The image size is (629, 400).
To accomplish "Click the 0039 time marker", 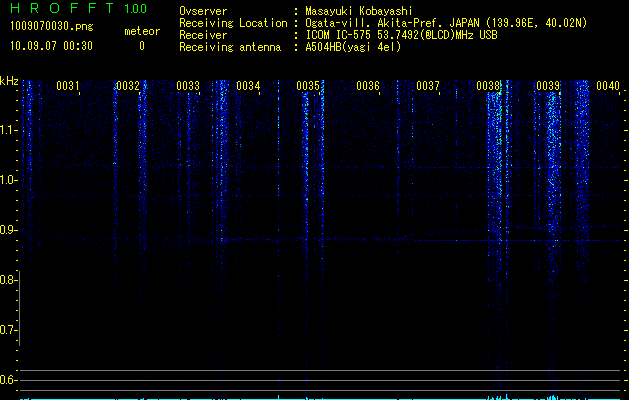I will click(548, 86).
